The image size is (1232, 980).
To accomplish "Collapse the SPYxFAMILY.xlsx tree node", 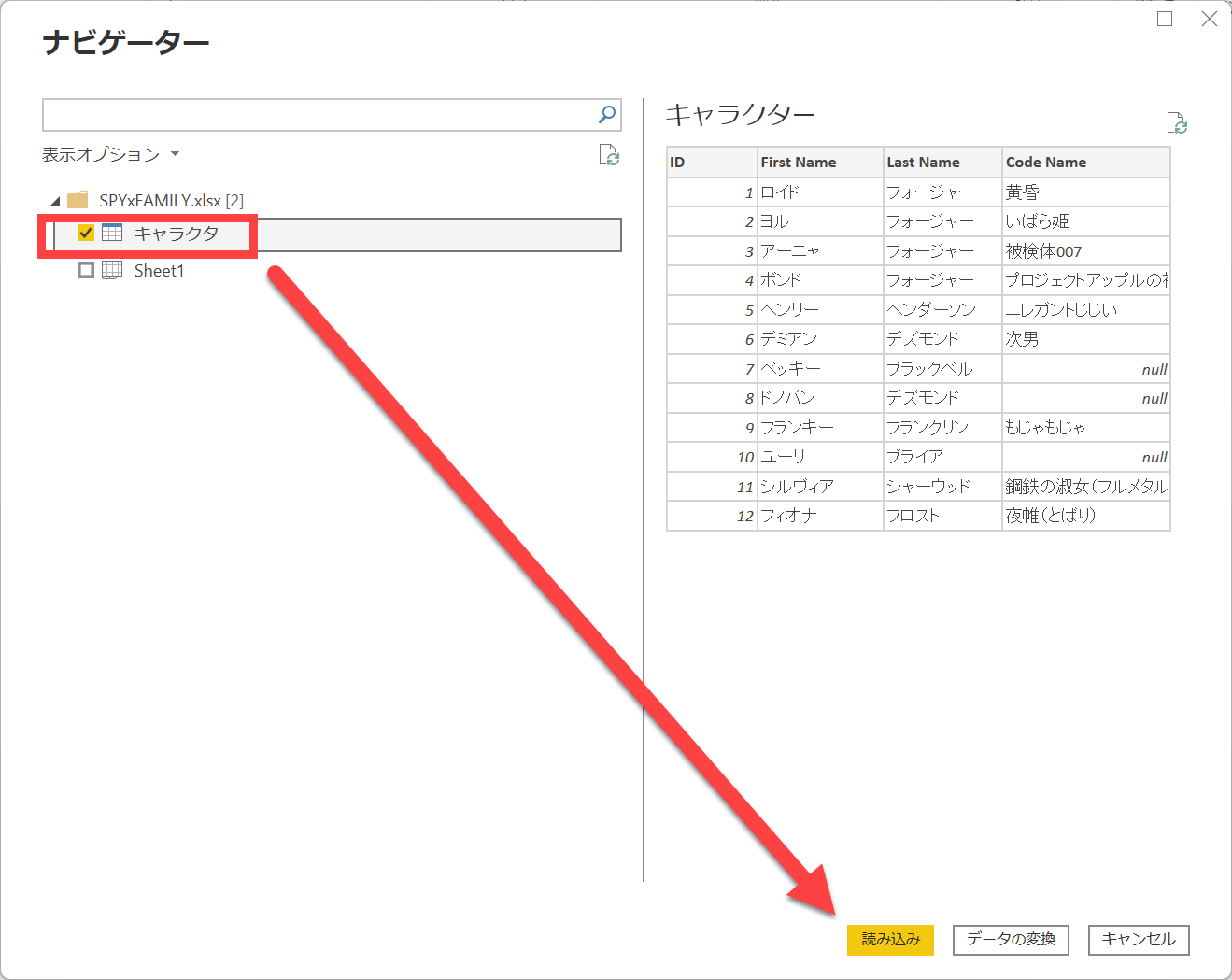I will pos(55,201).
